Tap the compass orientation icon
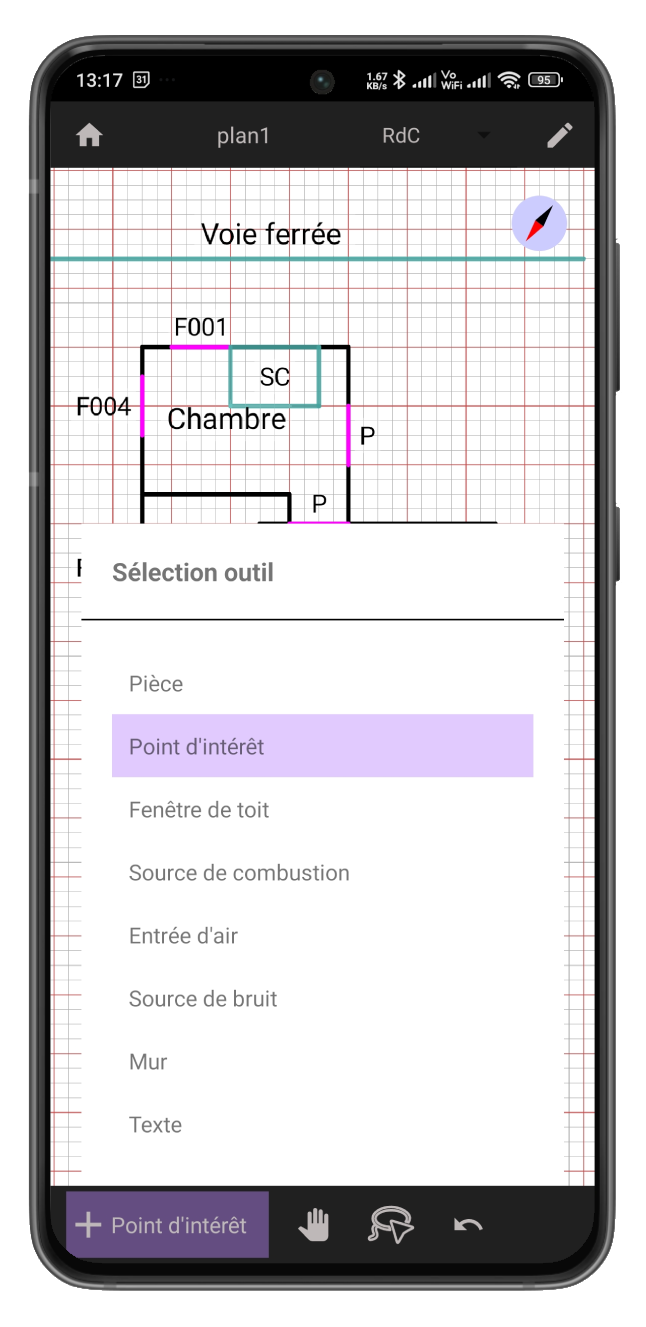The height and width of the screenshot is (1327, 646). click(539, 223)
